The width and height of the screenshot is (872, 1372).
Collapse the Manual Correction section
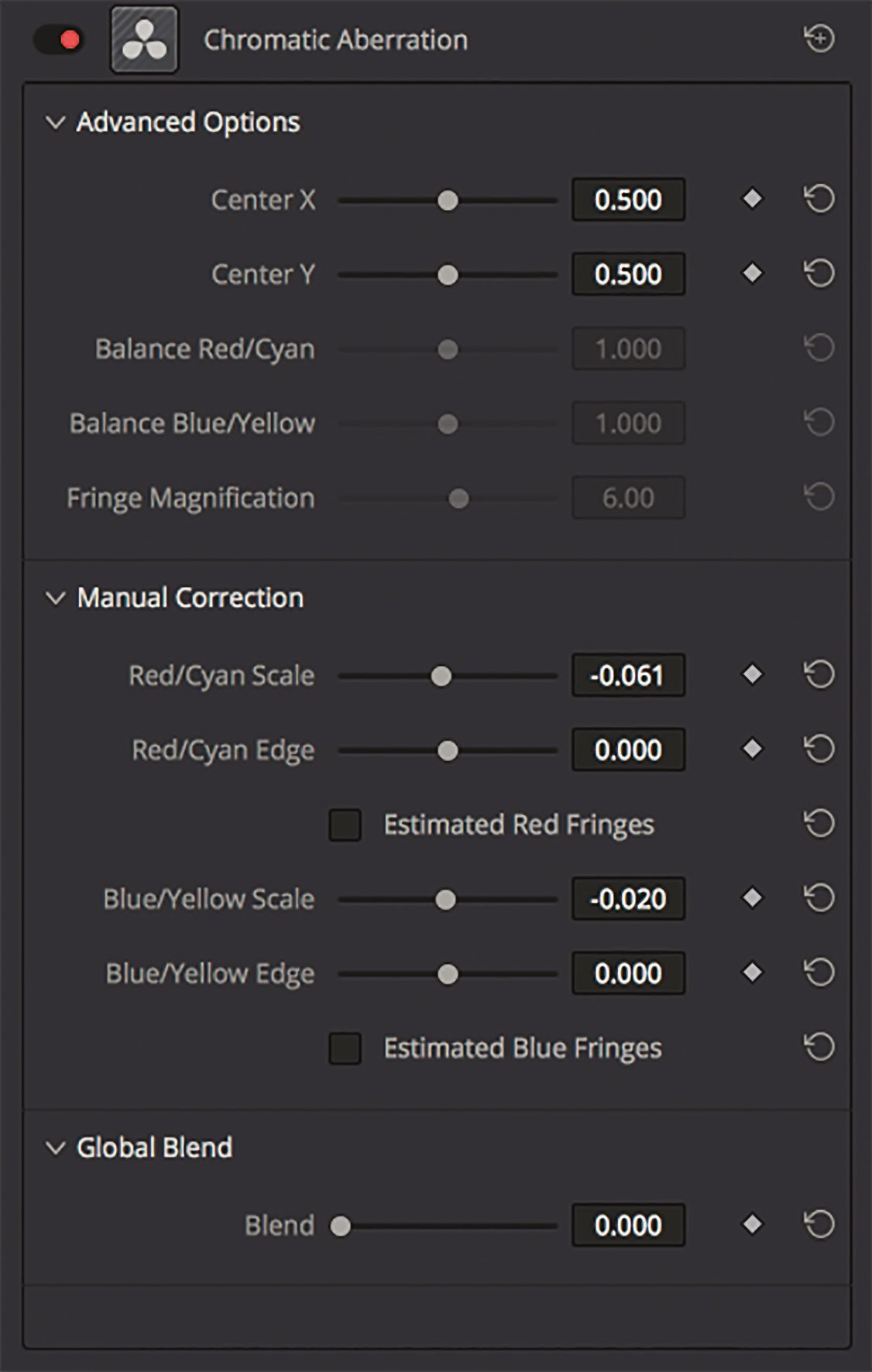54,597
